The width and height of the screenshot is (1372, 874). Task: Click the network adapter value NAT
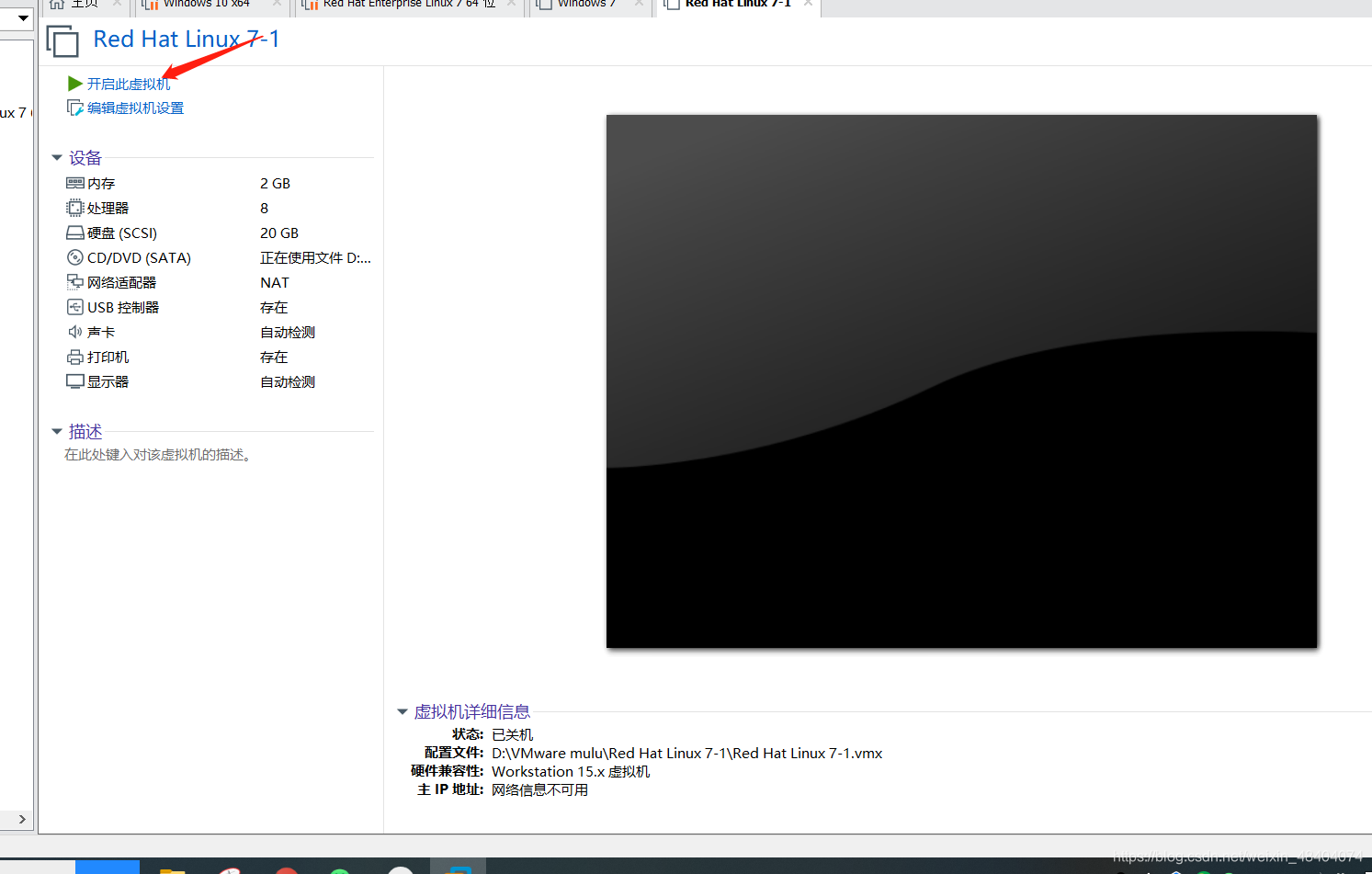click(275, 283)
